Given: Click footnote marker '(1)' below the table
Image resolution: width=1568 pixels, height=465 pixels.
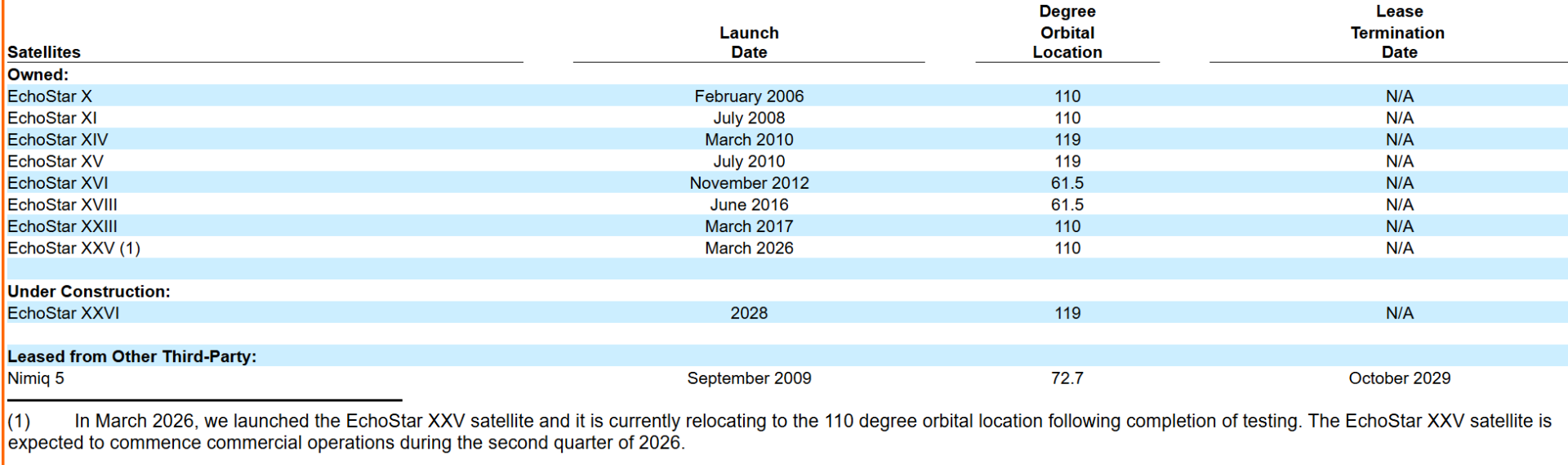Looking at the screenshot, I should [19, 421].
